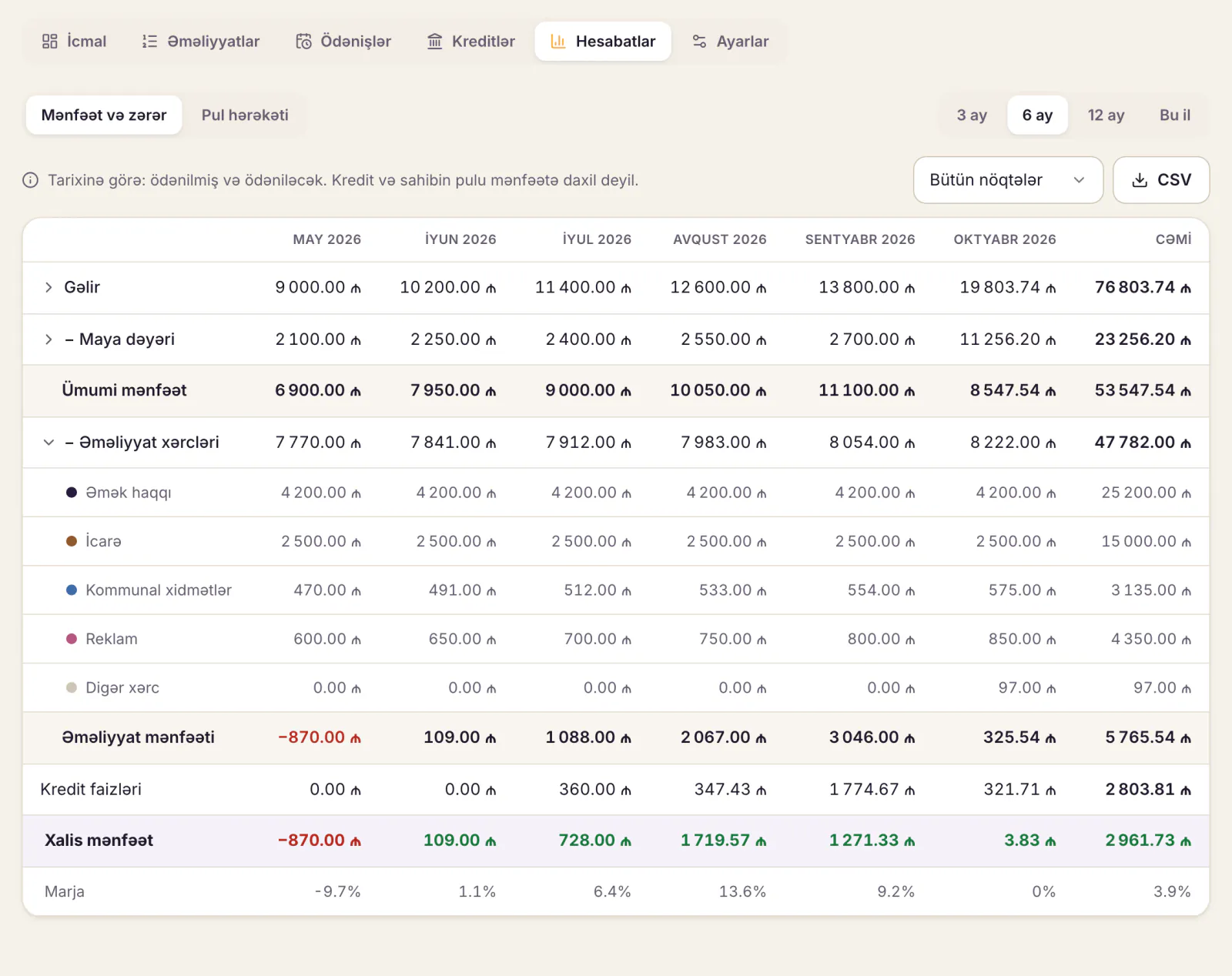1232x976 pixels.
Task: Open the Ayarlar tab
Action: point(730,42)
